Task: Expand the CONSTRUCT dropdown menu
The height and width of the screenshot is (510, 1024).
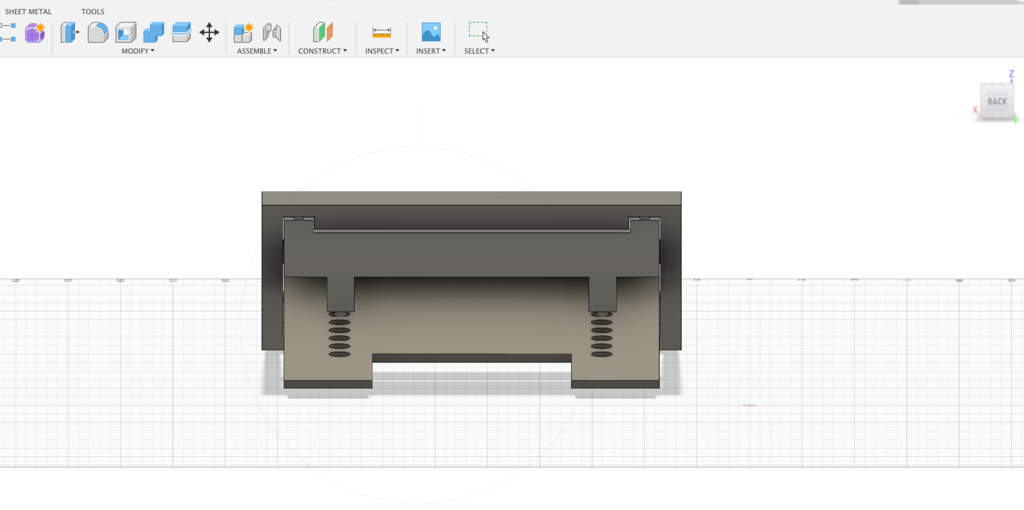Action: [322, 51]
